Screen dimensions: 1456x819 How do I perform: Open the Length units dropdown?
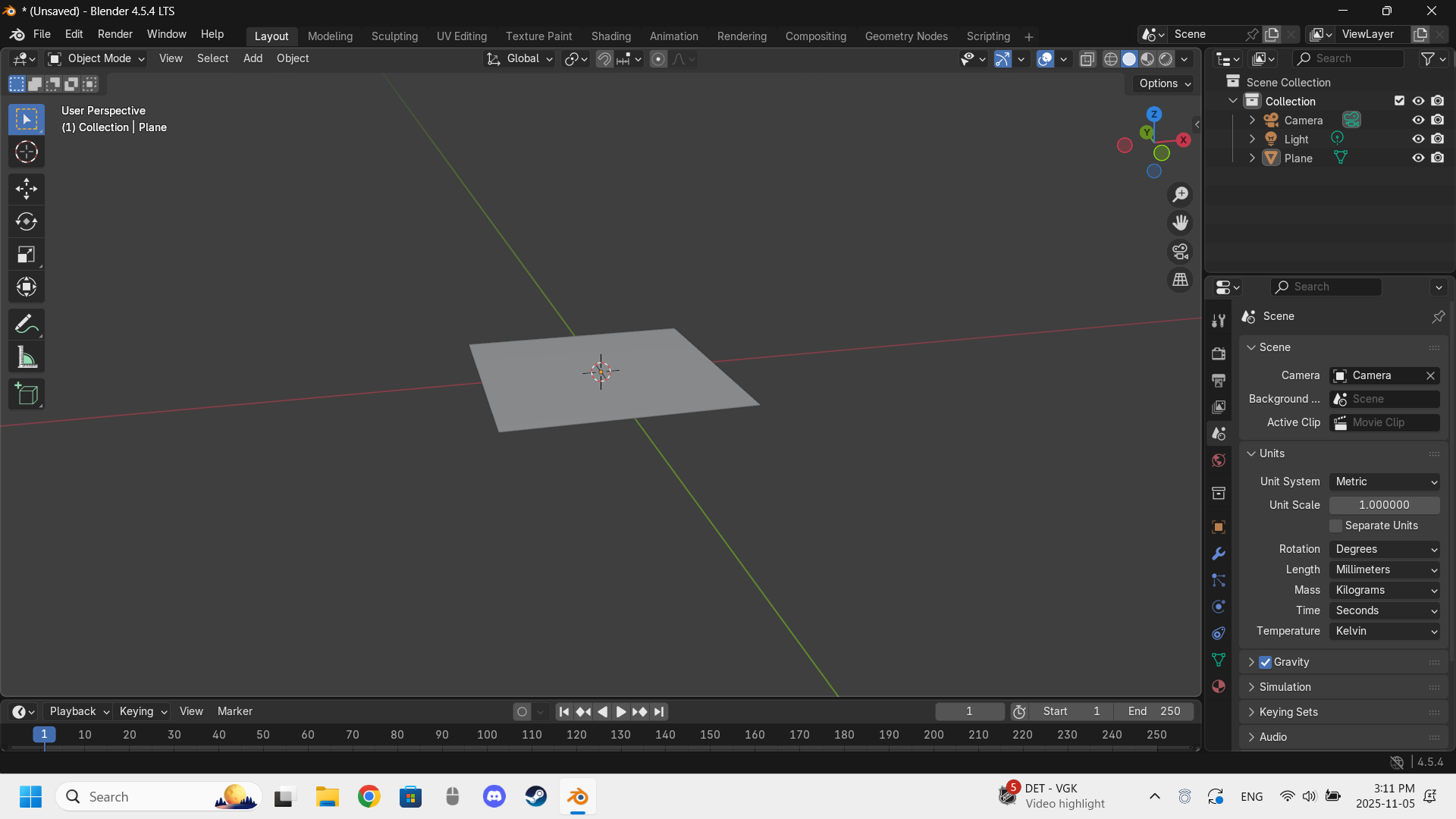(x=1385, y=570)
